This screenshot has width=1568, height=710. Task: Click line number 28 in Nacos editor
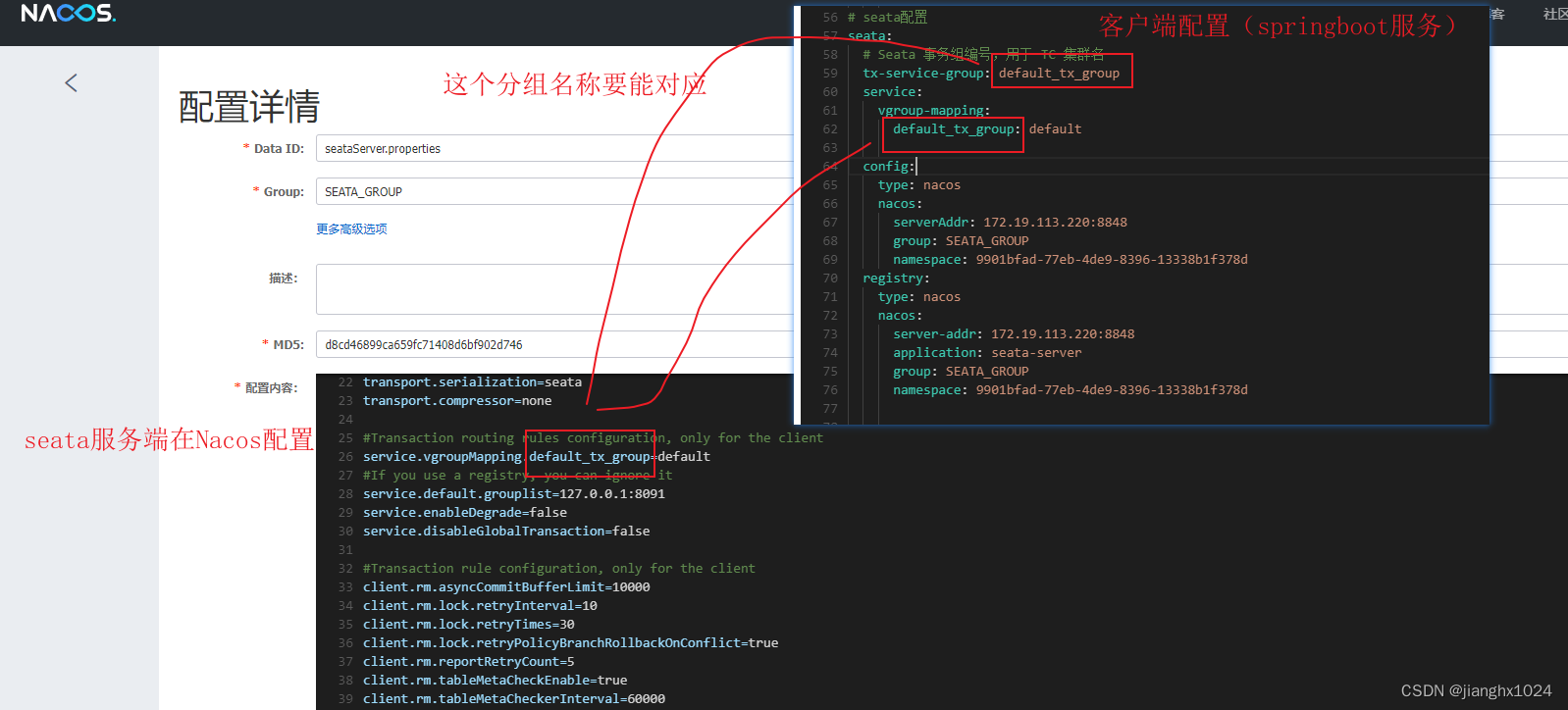[x=345, y=494]
